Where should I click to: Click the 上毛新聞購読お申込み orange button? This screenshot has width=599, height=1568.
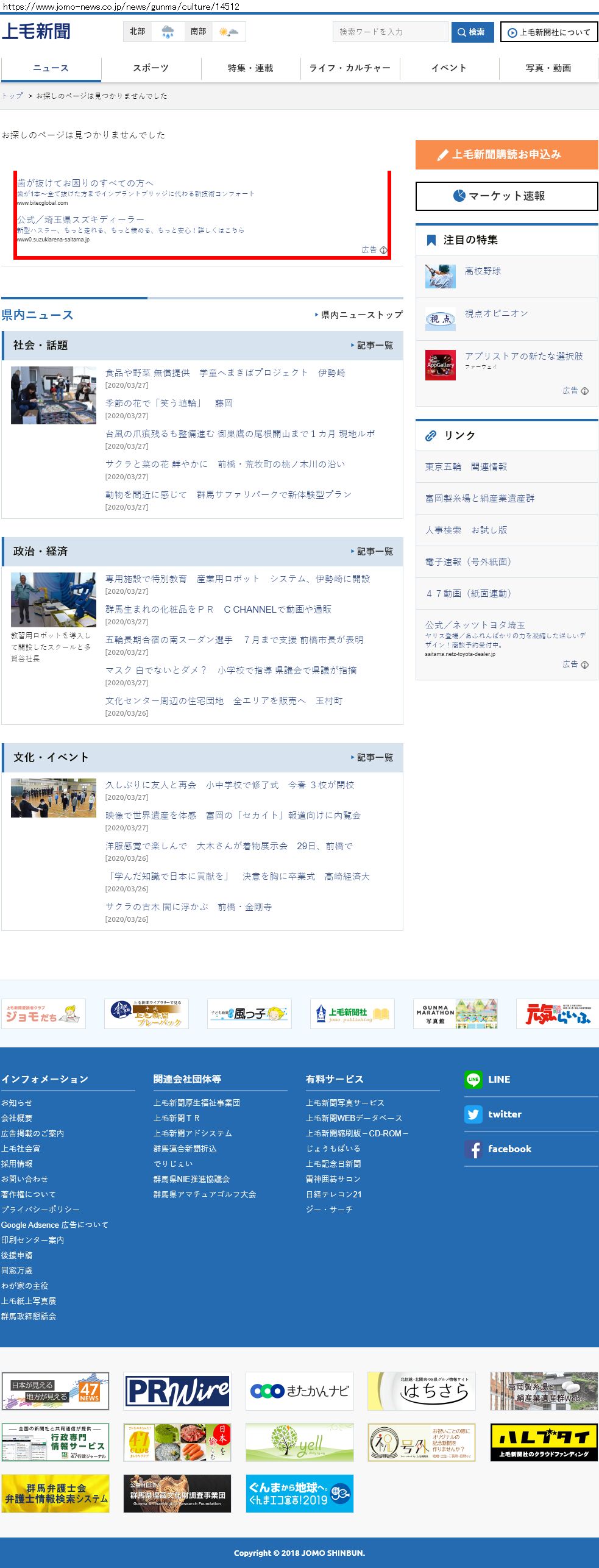[x=506, y=155]
